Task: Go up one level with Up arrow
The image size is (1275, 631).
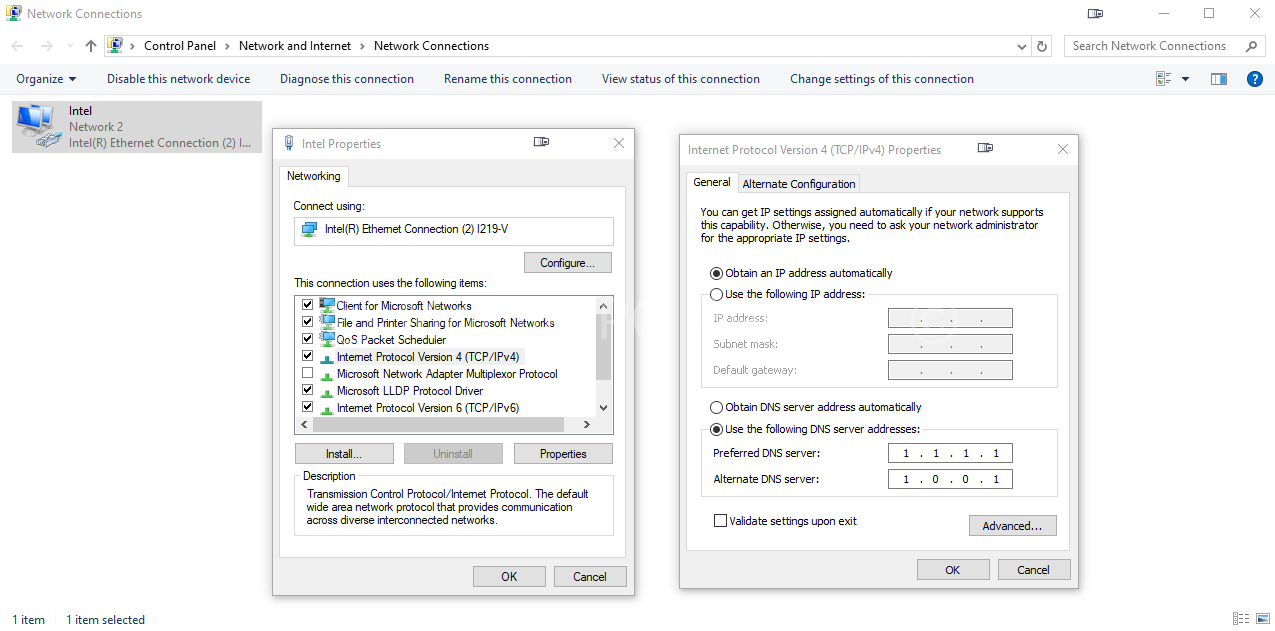Action: [91, 46]
